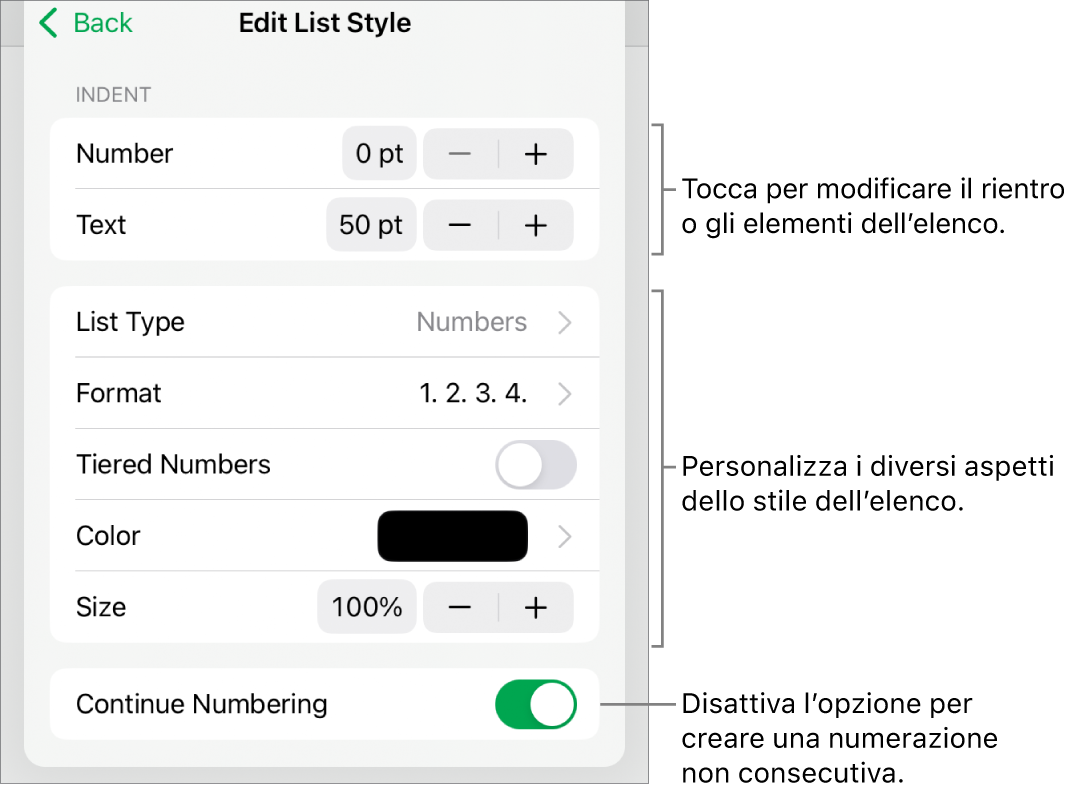The height and width of the screenshot is (796, 1076).
Task: Increase the number Size above 100%
Action: tap(536, 607)
